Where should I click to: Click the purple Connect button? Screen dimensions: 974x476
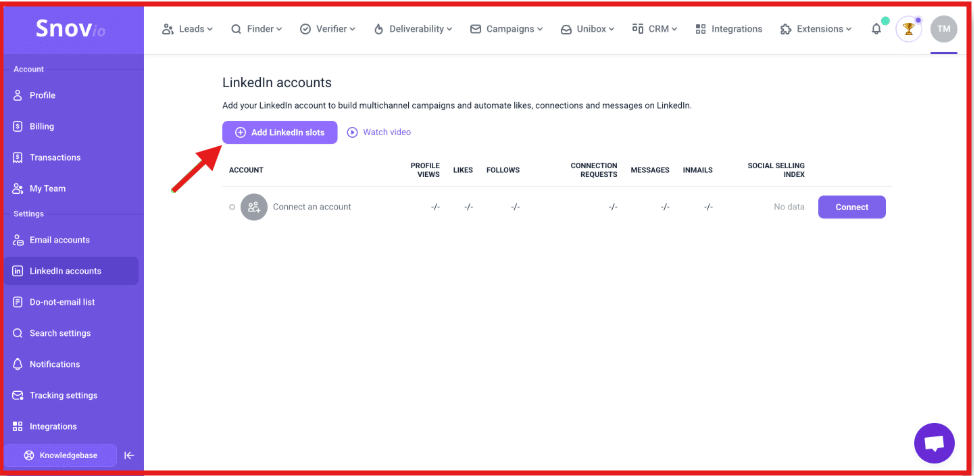click(x=852, y=207)
